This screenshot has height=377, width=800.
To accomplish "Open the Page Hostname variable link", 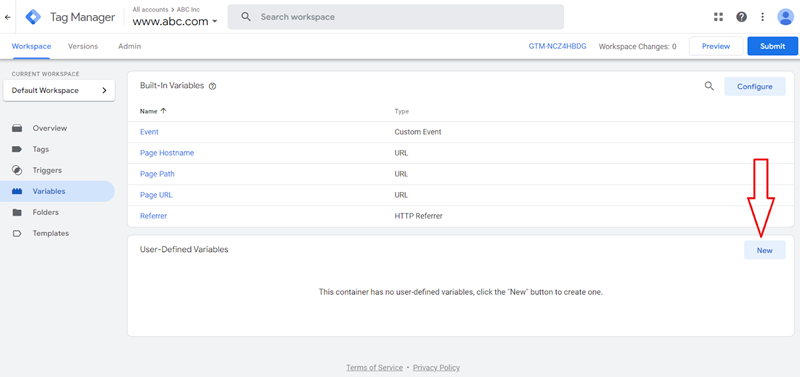I will [167, 153].
